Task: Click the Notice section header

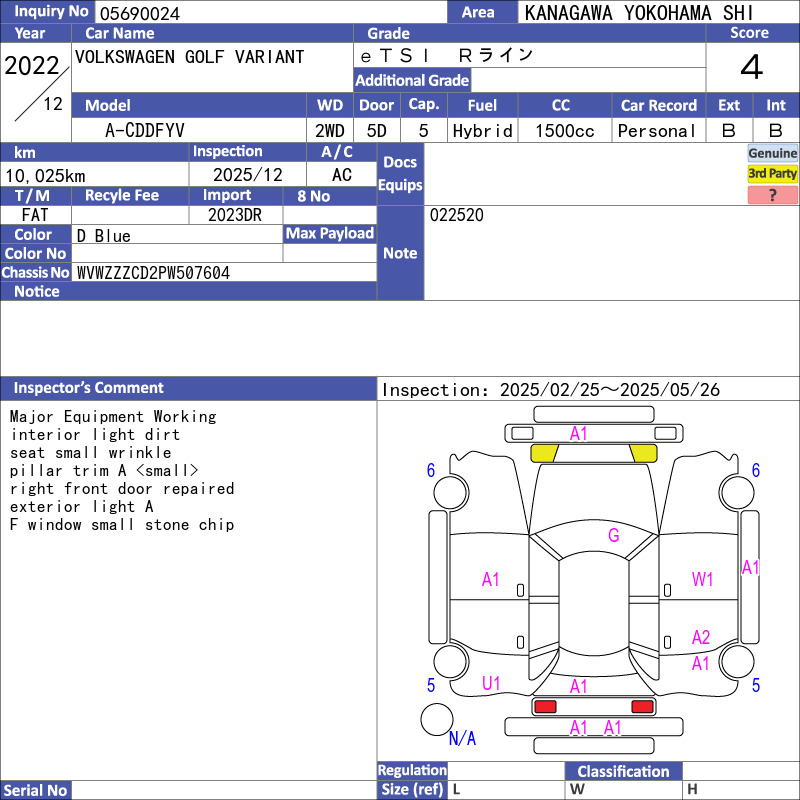Action: pyautogui.click(x=37, y=292)
